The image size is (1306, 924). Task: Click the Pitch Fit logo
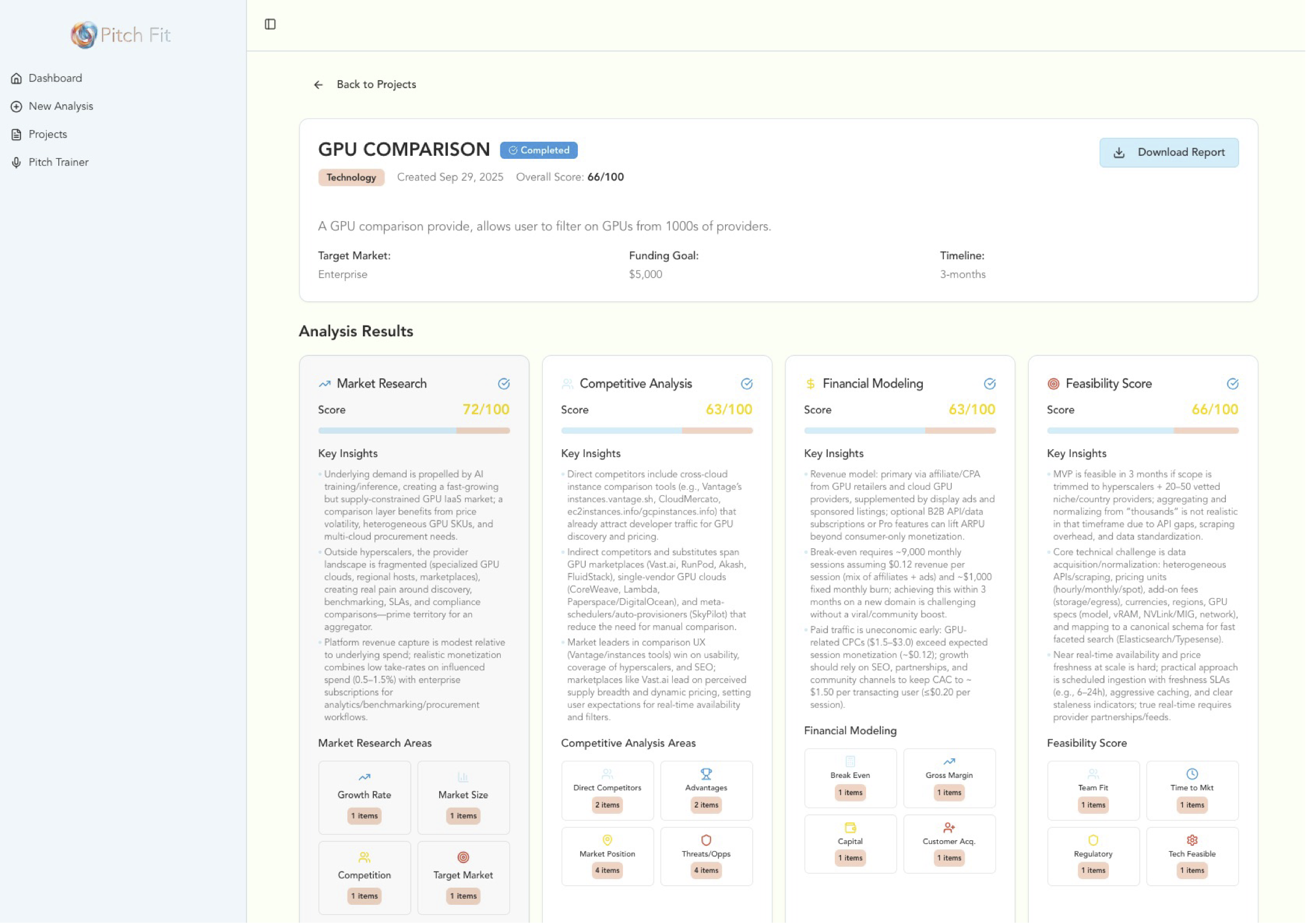121,34
